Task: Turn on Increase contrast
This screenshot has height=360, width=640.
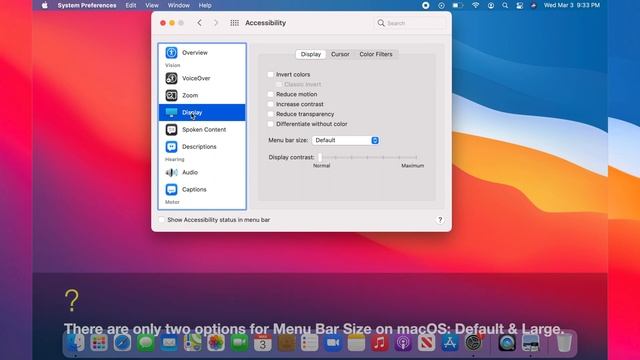Action: click(x=271, y=104)
